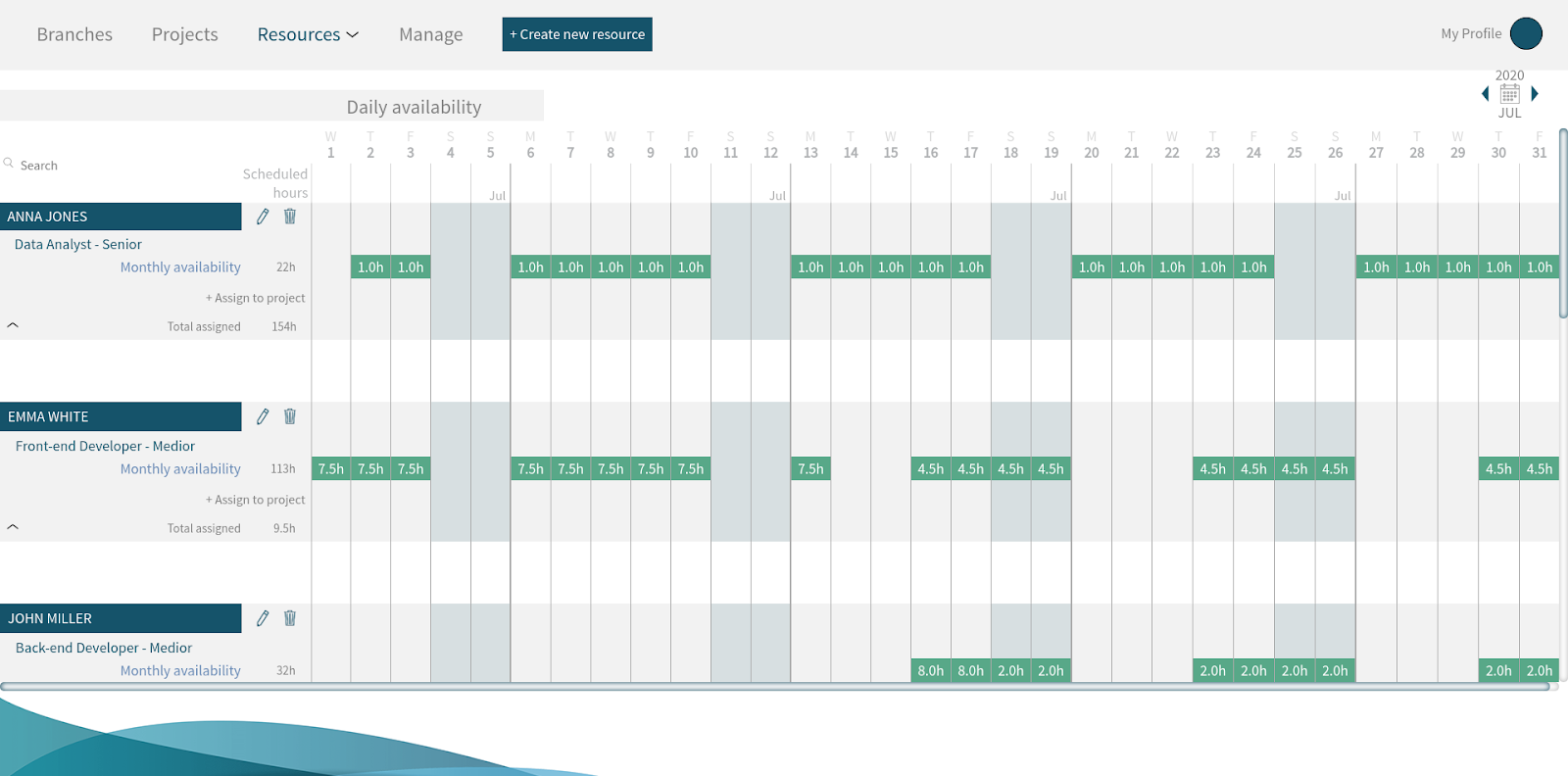Collapse Anna Jones section chevron

pos(13,324)
